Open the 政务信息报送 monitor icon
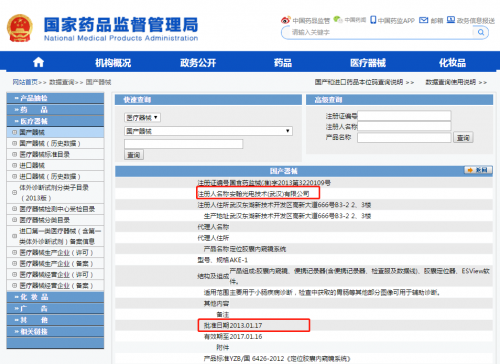This screenshot has width=500, height=364. point(451,20)
